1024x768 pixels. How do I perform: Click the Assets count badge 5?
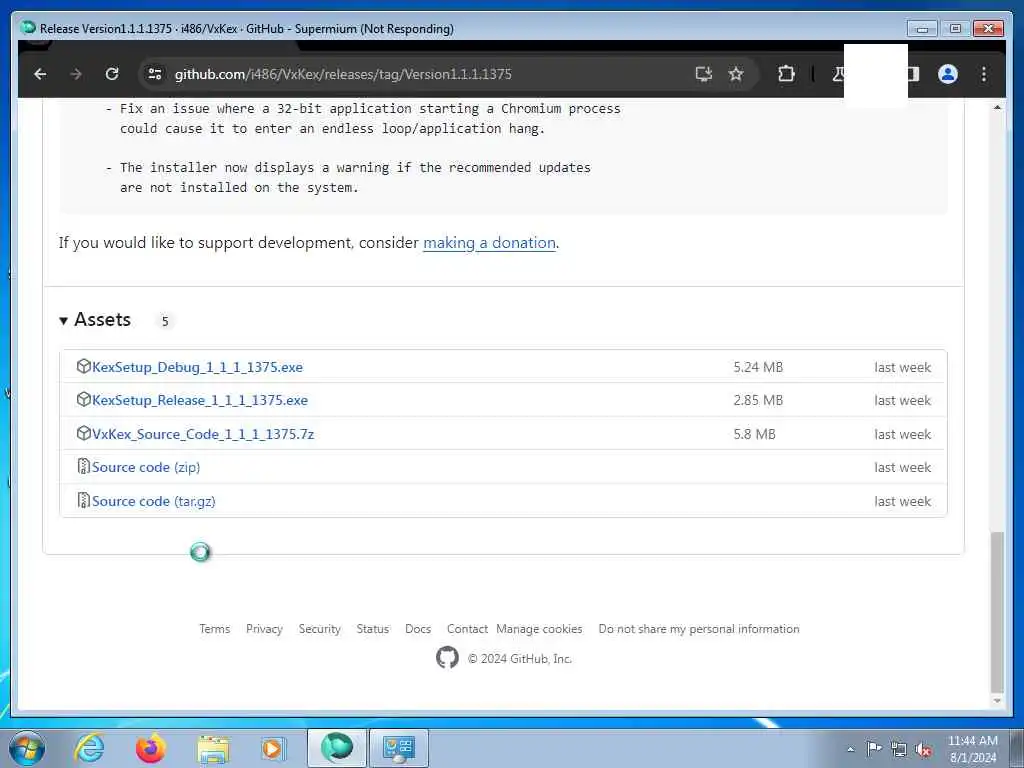[x=165, y=321]
